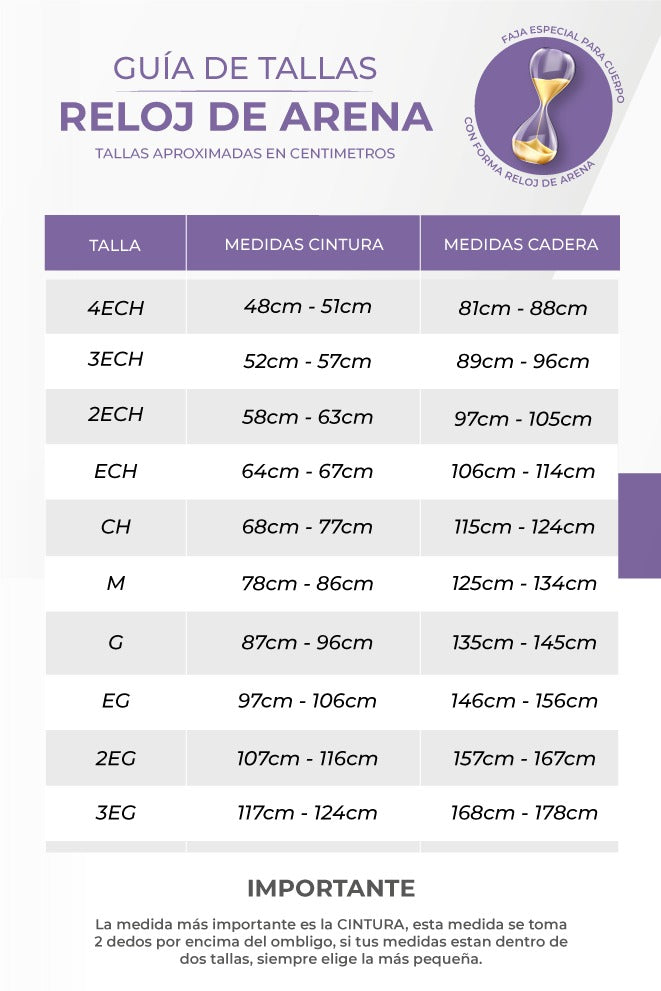661x991 pixels.
Task: Click the CH size label
Action: pos(116,526)
